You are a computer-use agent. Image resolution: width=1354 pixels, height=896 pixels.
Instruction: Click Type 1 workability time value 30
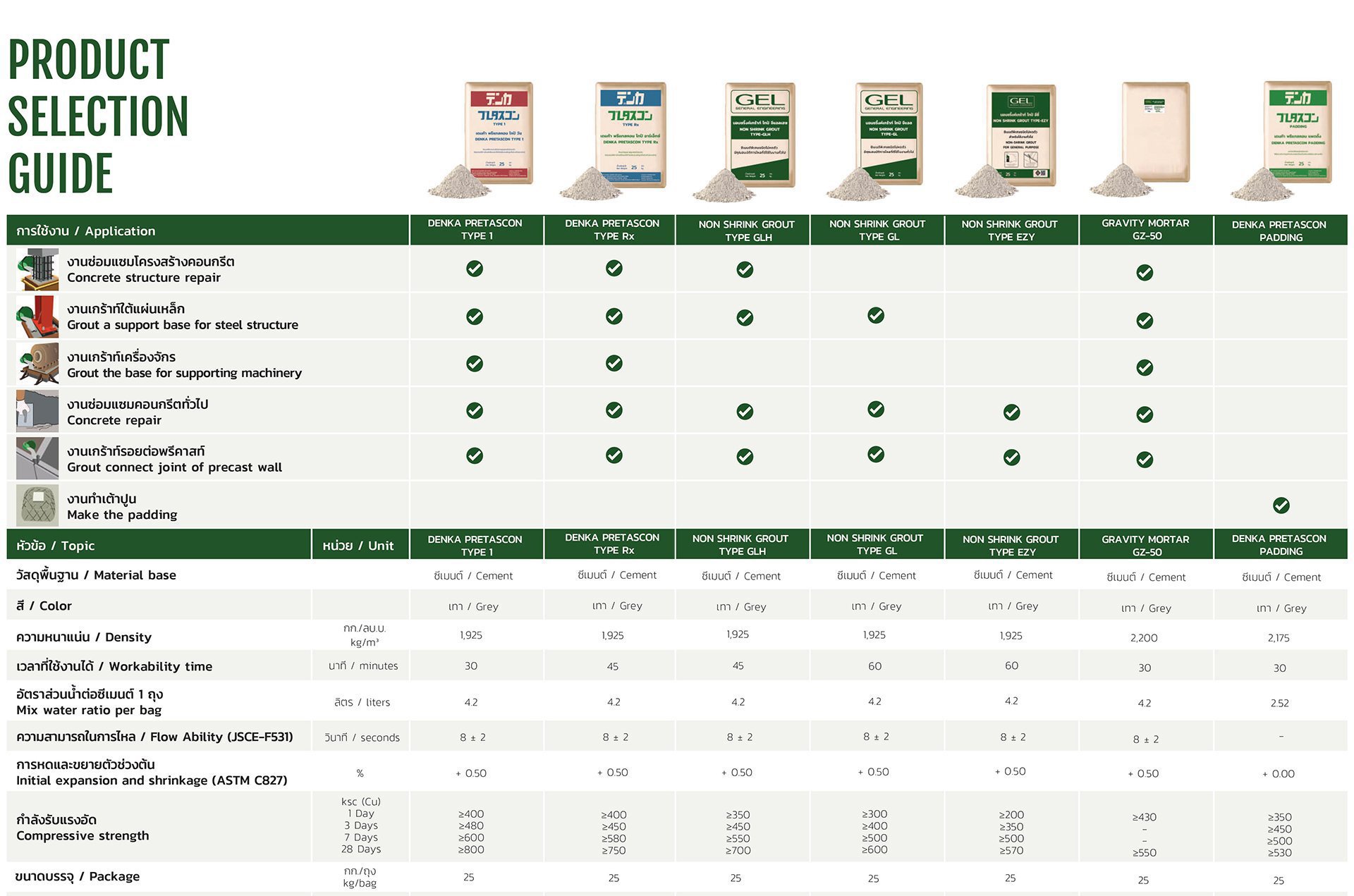click(471, 666)
